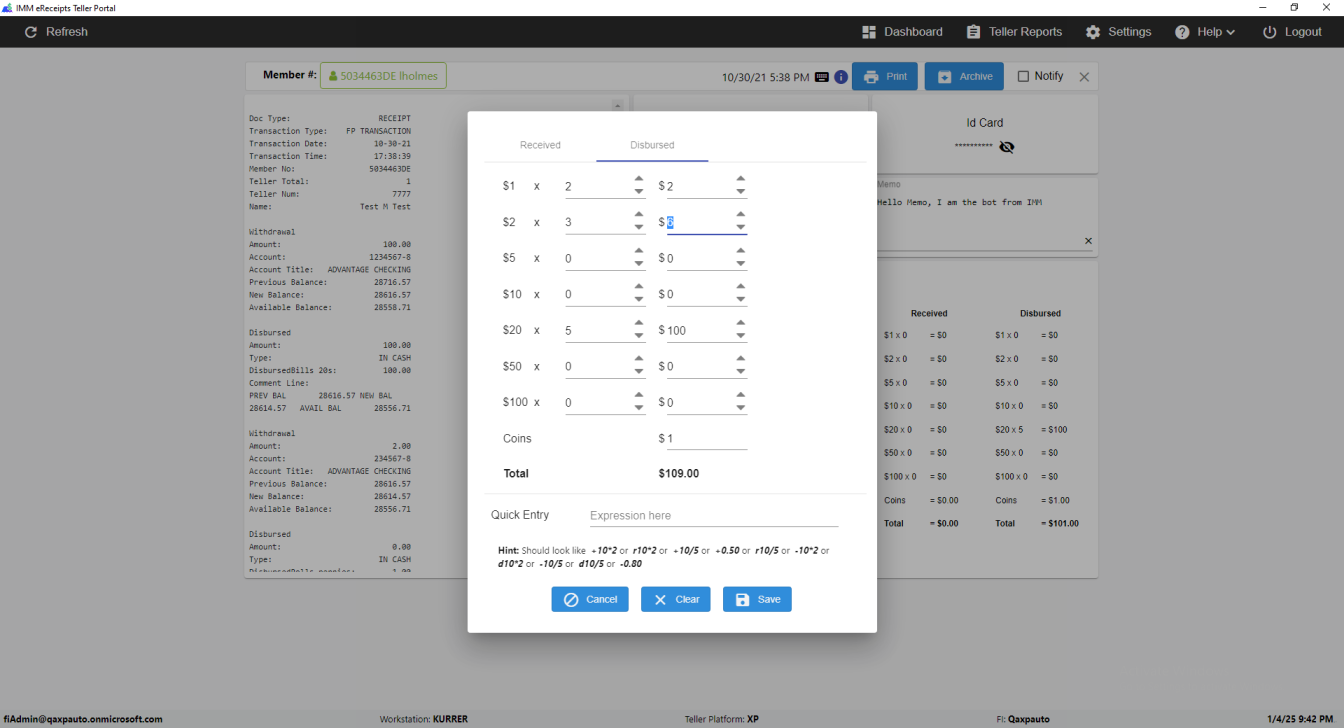The image size is (1344, 728).
Task: Focus the Coins amount field
Action: coord(707,438)
